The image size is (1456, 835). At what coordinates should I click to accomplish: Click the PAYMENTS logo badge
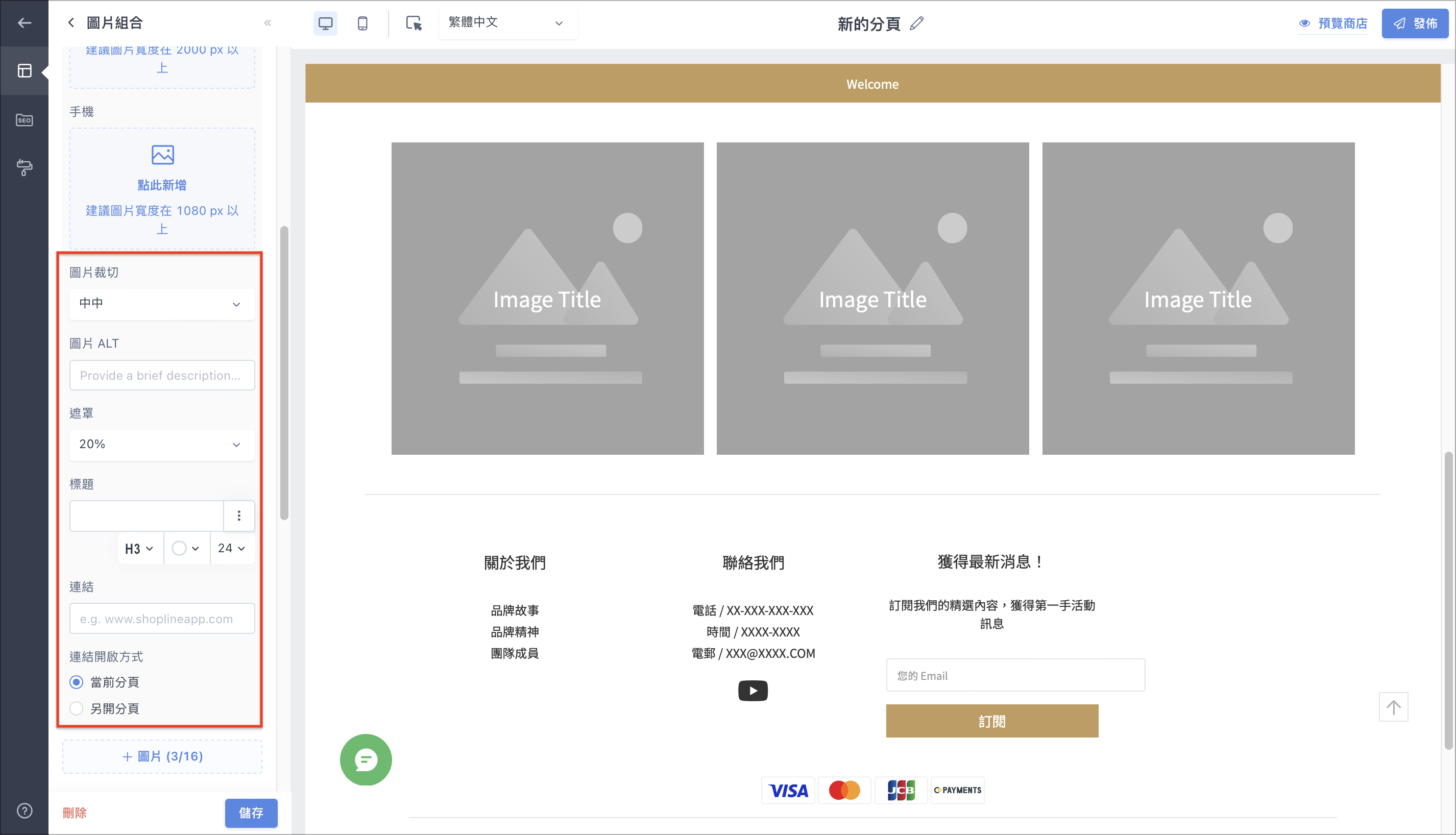point(958,790)
